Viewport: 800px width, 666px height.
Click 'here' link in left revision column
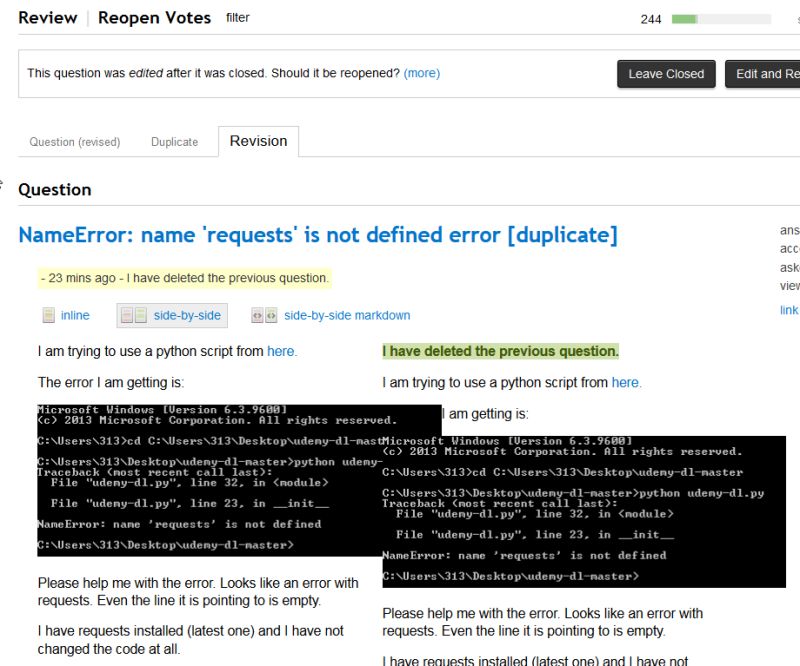[281, 351]
